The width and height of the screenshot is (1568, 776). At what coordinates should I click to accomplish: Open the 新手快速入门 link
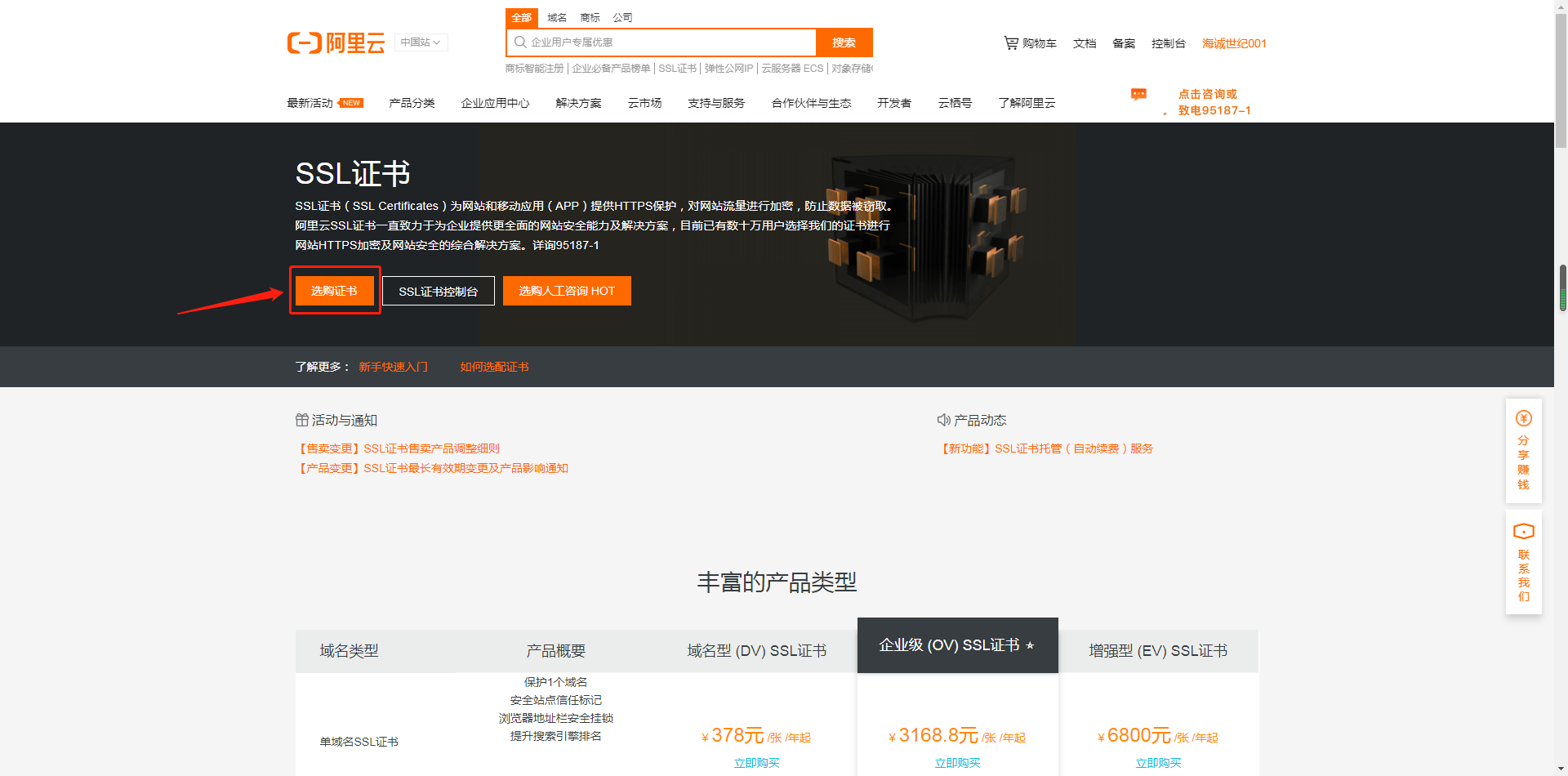click(x=393, y=367)
